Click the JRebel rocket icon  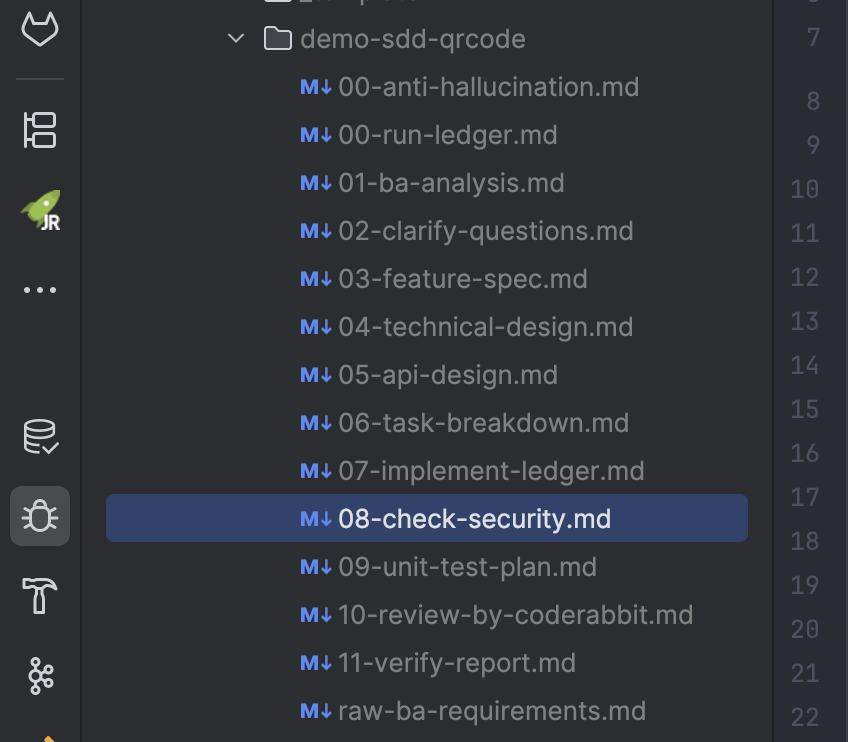(x=40, y=211)
